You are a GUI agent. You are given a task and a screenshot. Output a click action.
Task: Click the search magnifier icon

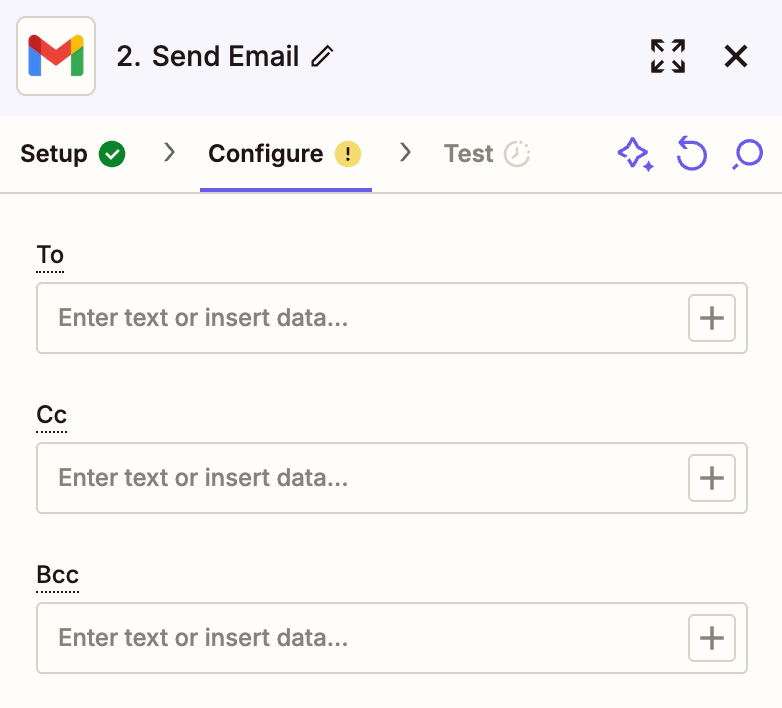coord(747,154)
